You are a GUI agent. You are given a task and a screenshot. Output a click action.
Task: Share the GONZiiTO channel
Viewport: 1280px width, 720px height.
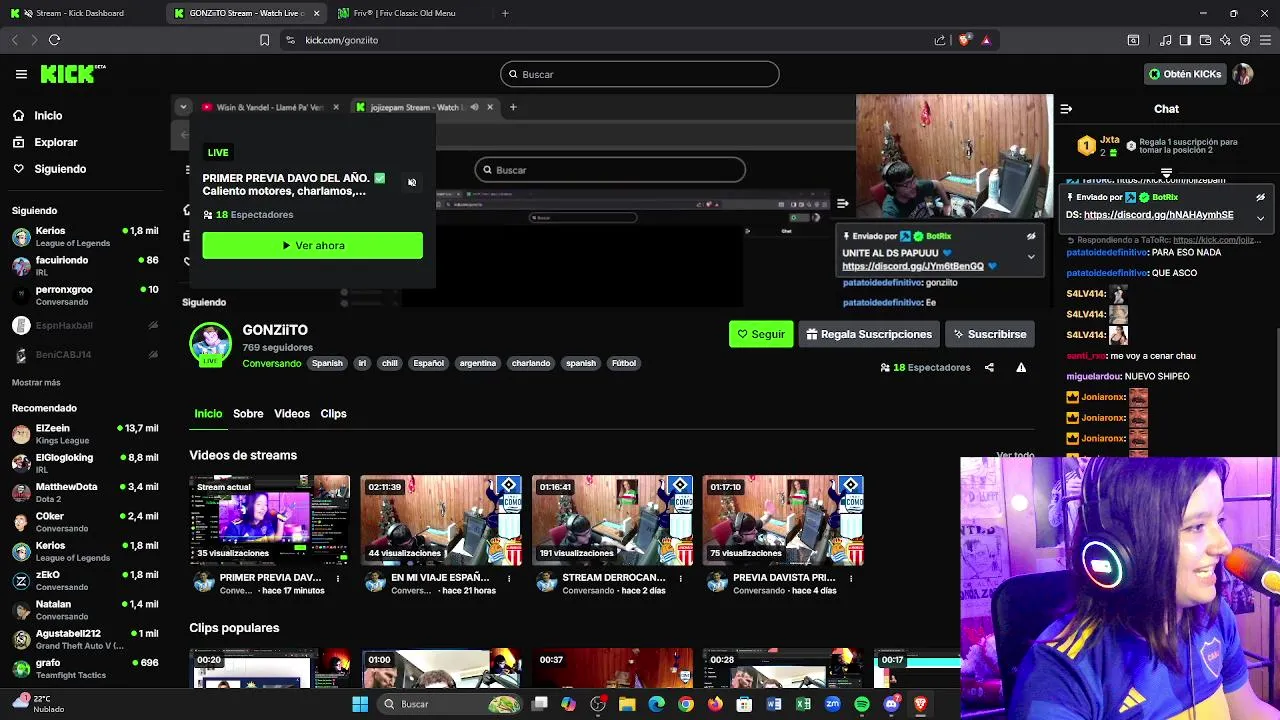tap(989, 367)
